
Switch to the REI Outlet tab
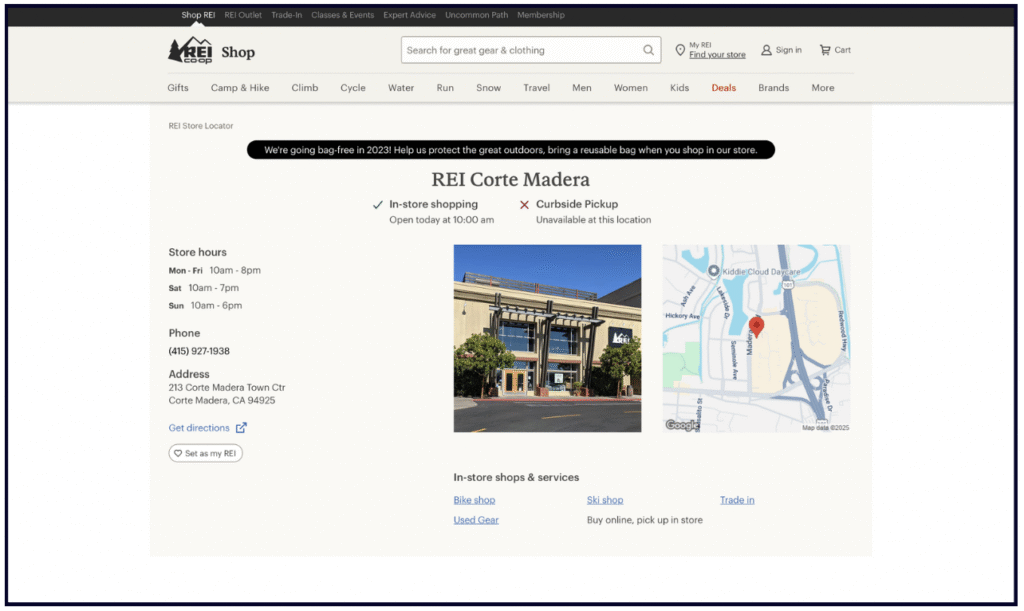(x=243, y=15)
